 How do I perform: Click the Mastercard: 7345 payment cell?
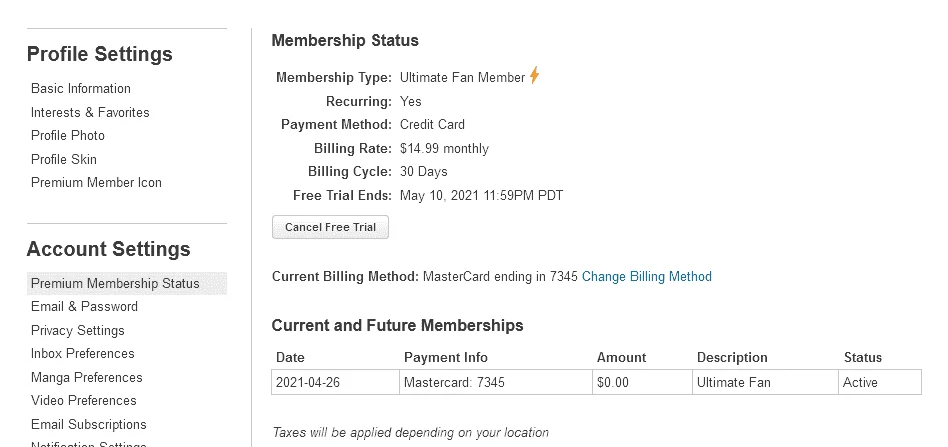pos(496,382)
